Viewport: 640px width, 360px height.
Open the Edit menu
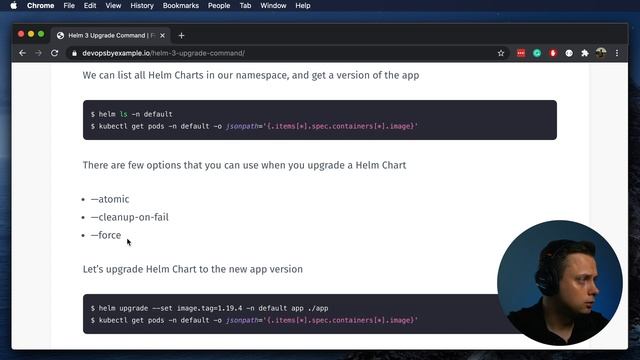[x=90, y=6]
